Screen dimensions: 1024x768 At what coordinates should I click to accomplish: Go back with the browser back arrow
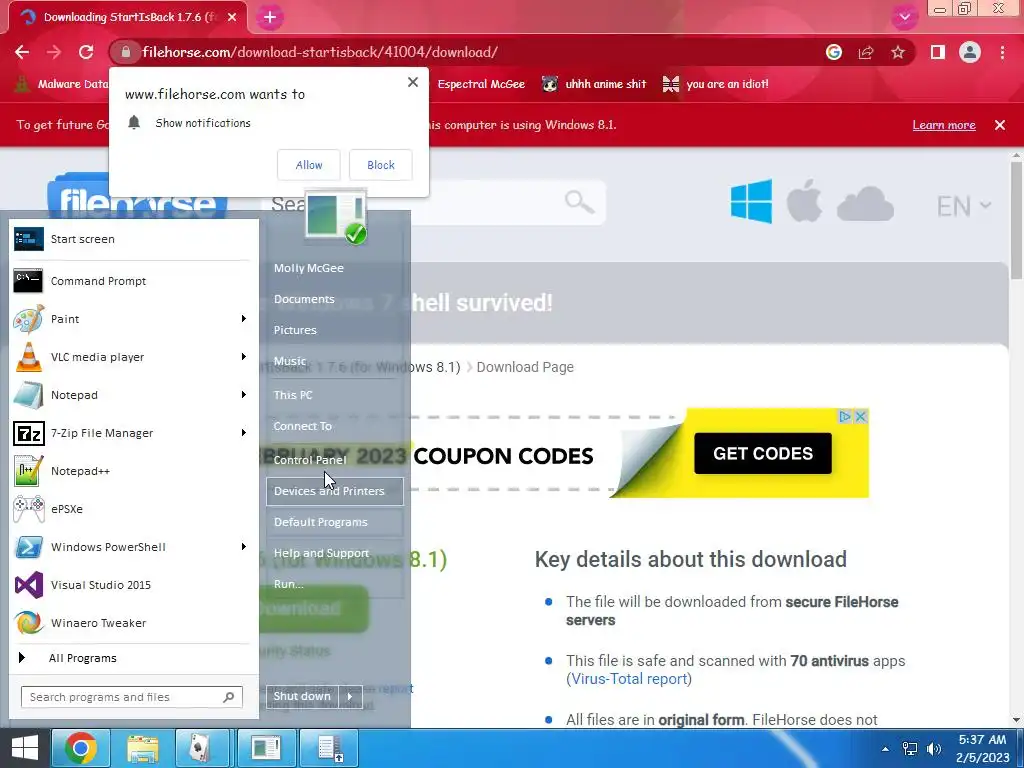22,52
